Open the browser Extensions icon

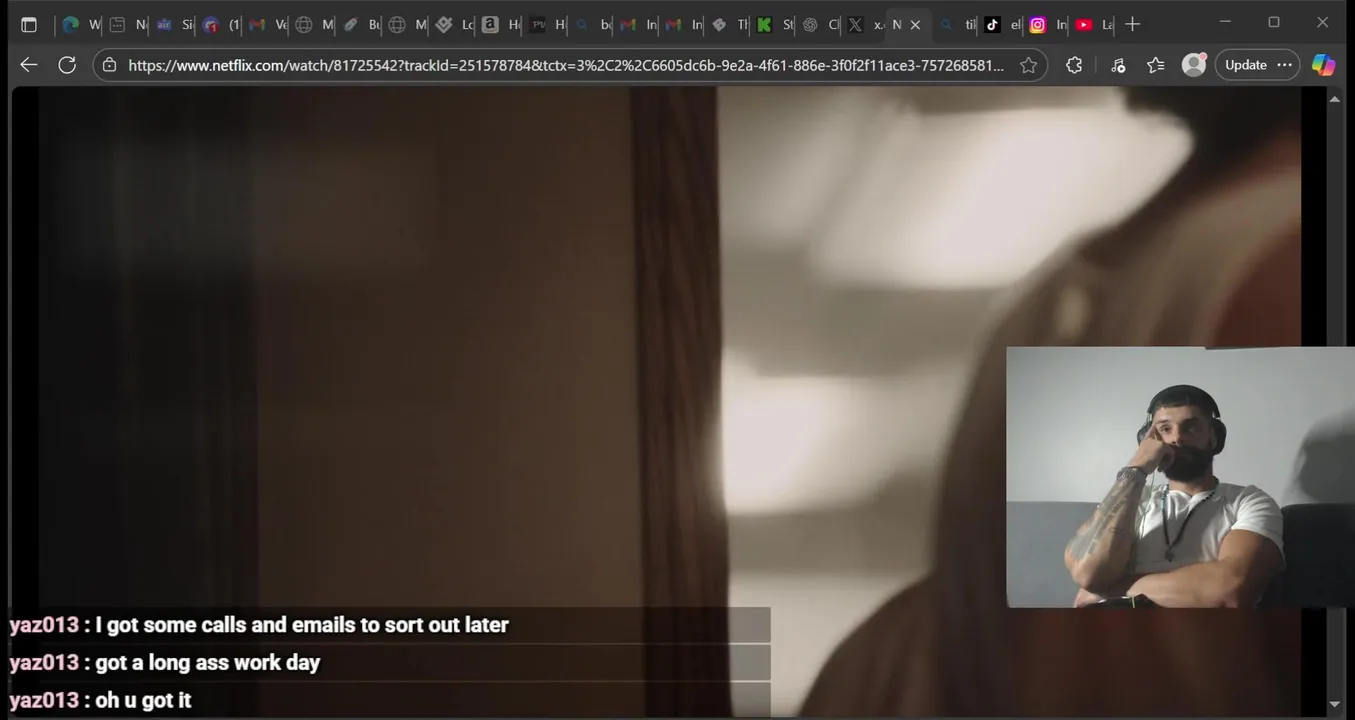click(x=1074, y=65)
